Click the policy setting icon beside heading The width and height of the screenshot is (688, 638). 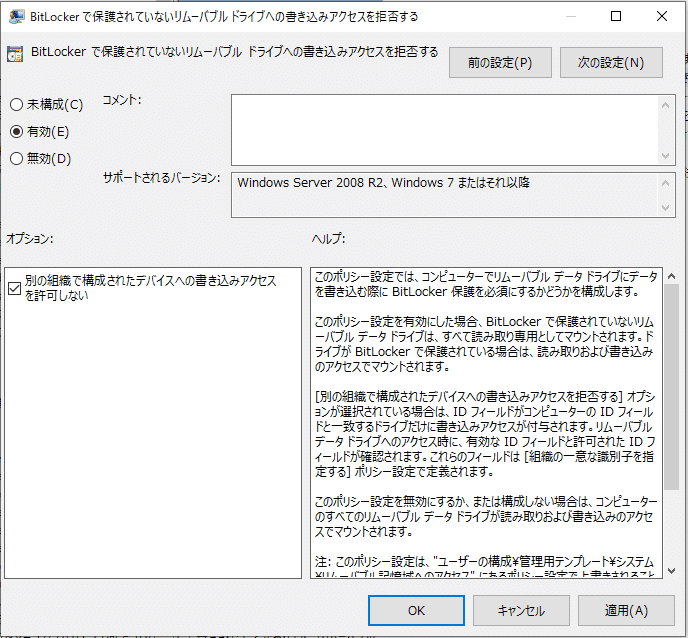click(15, 54)
